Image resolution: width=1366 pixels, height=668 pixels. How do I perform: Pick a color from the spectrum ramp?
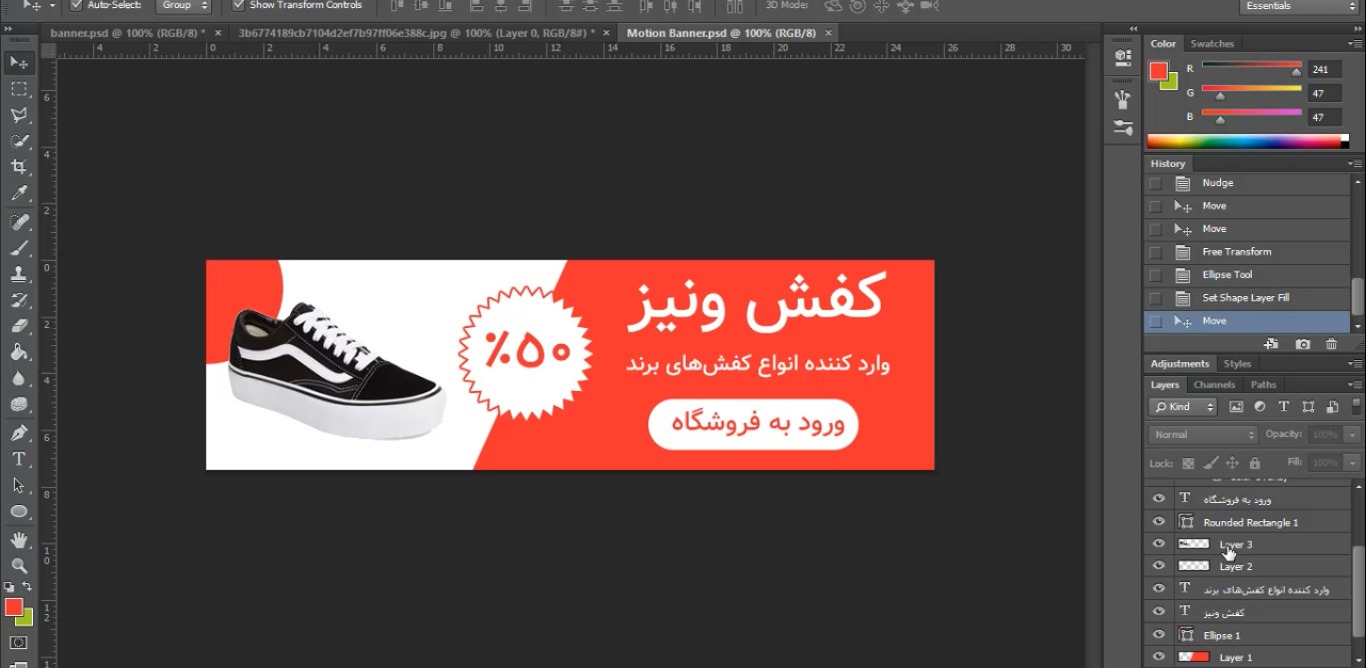click(x=1248, y=141)
